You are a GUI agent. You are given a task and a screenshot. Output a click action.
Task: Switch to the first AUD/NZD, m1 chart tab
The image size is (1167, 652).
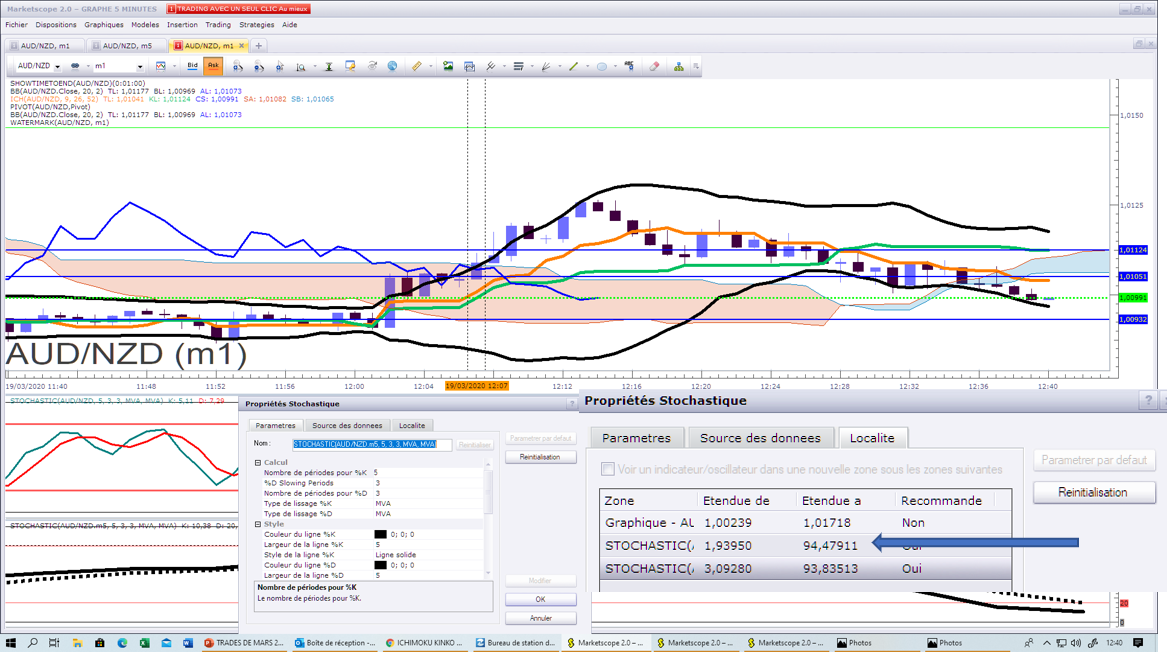pos(45,45)
